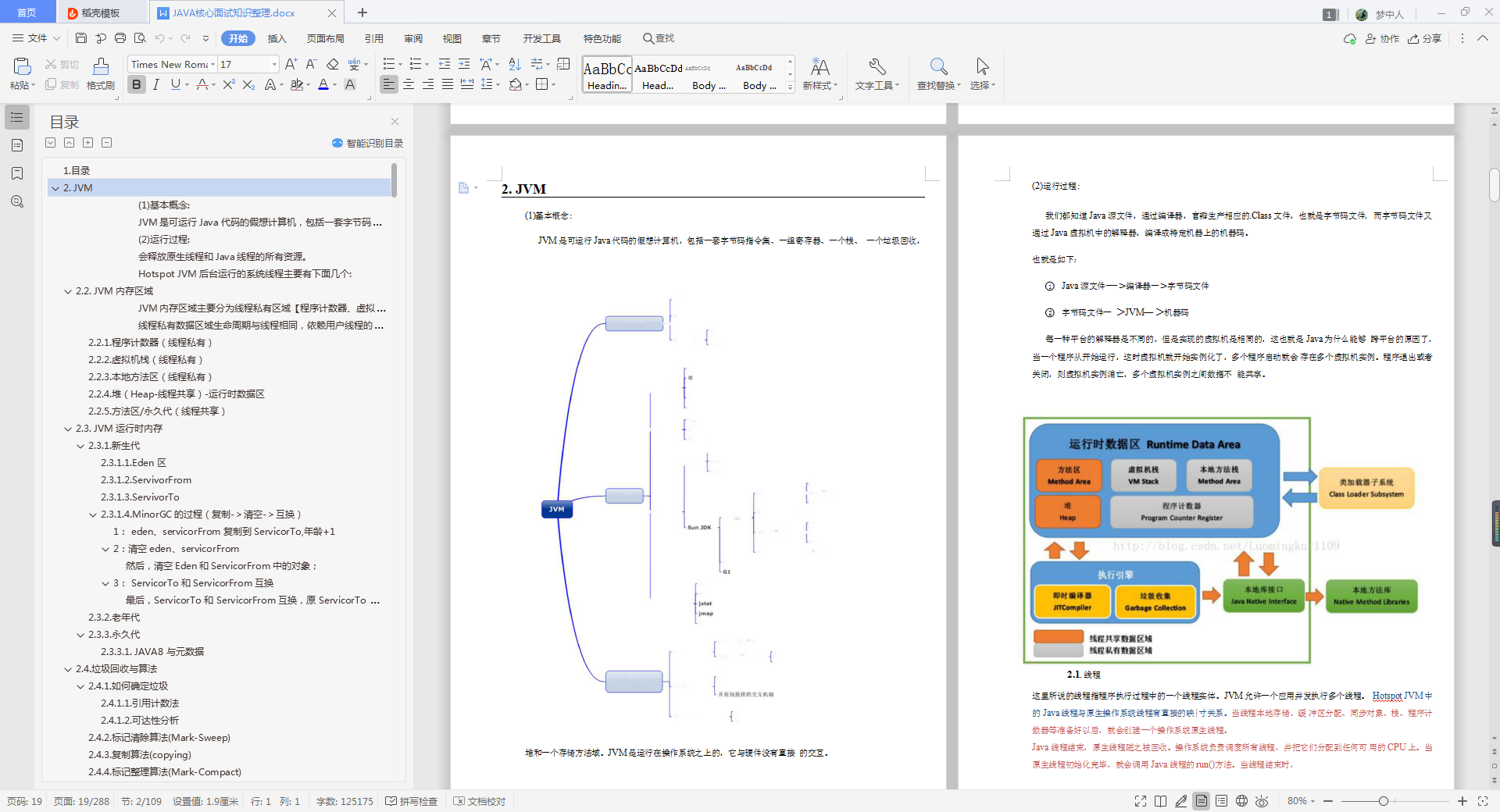Toggle character shading A button
Image resolution: width=1500 pixels, height=812 pixels.
click(x=350, y=84)
